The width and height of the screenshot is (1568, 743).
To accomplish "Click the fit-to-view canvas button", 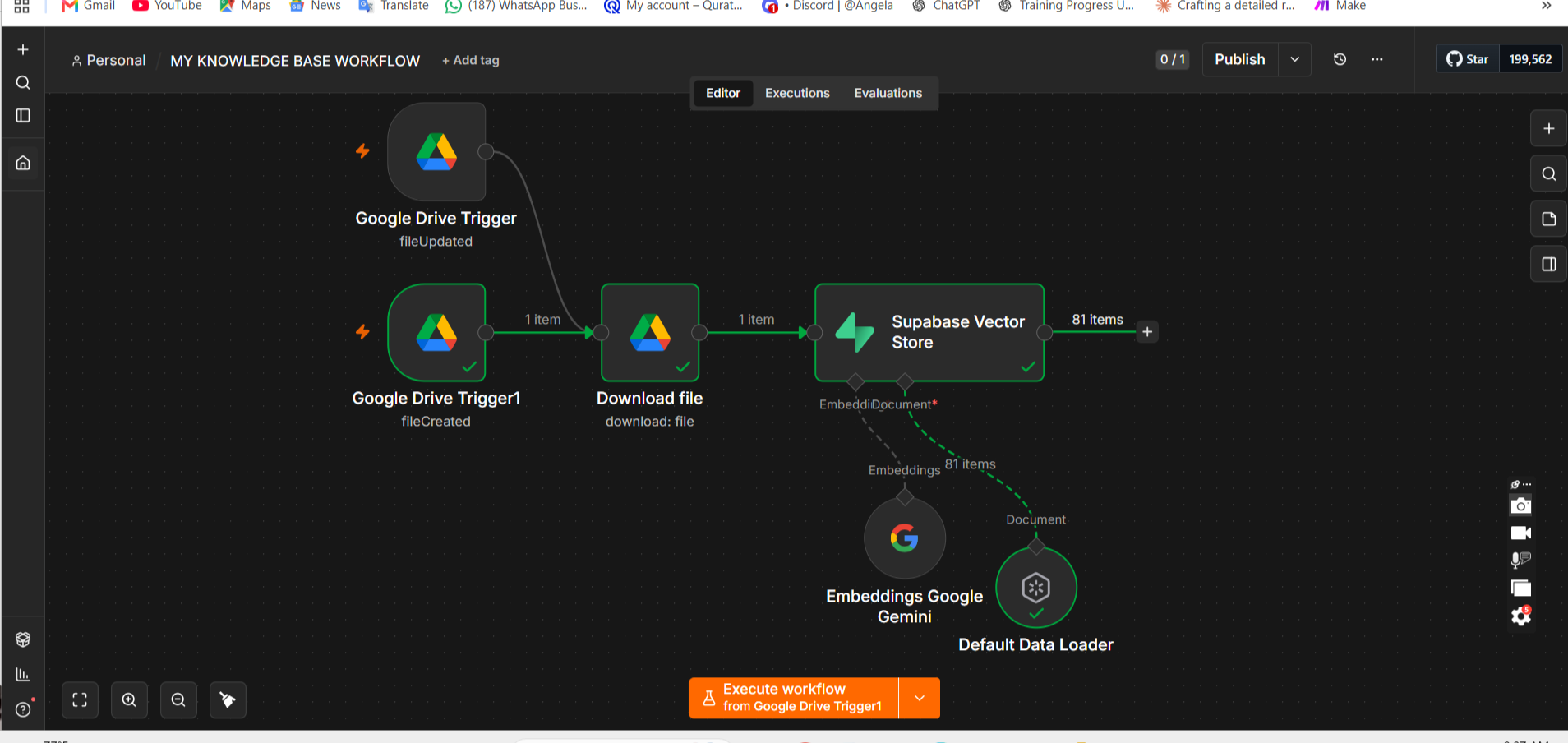I will (x=80, y=700).
